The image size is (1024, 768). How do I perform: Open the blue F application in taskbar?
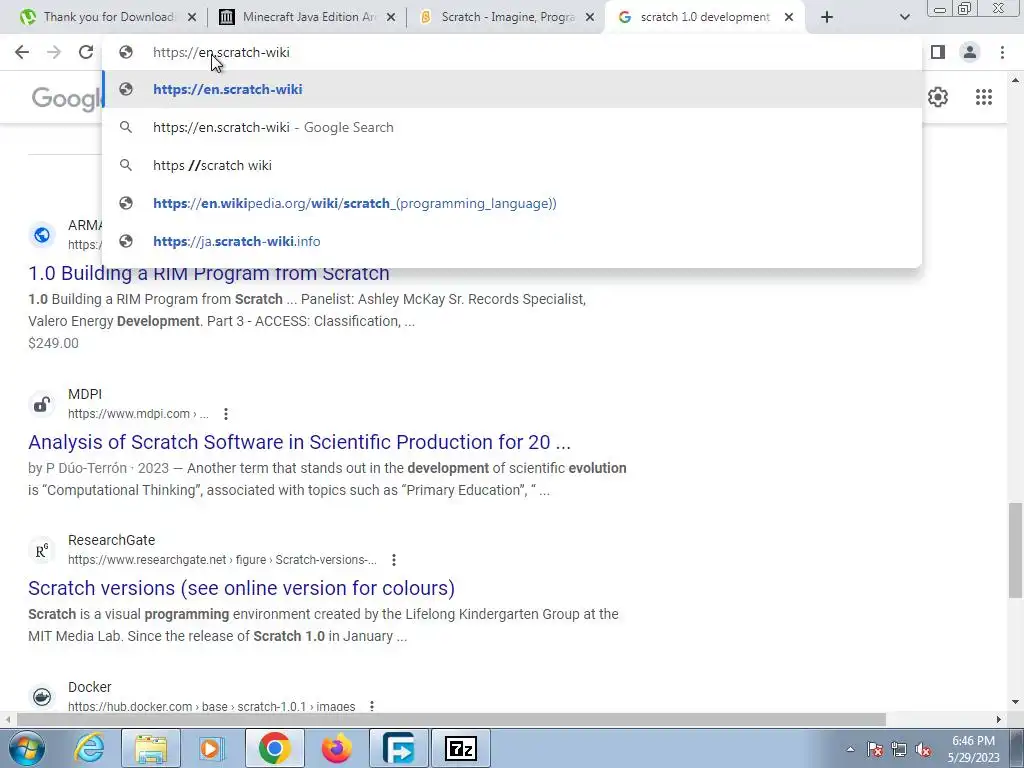[399, 748]
